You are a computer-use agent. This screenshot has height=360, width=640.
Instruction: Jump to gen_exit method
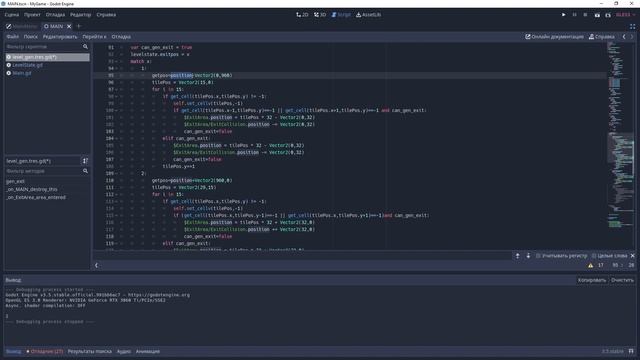pos(15,181)
